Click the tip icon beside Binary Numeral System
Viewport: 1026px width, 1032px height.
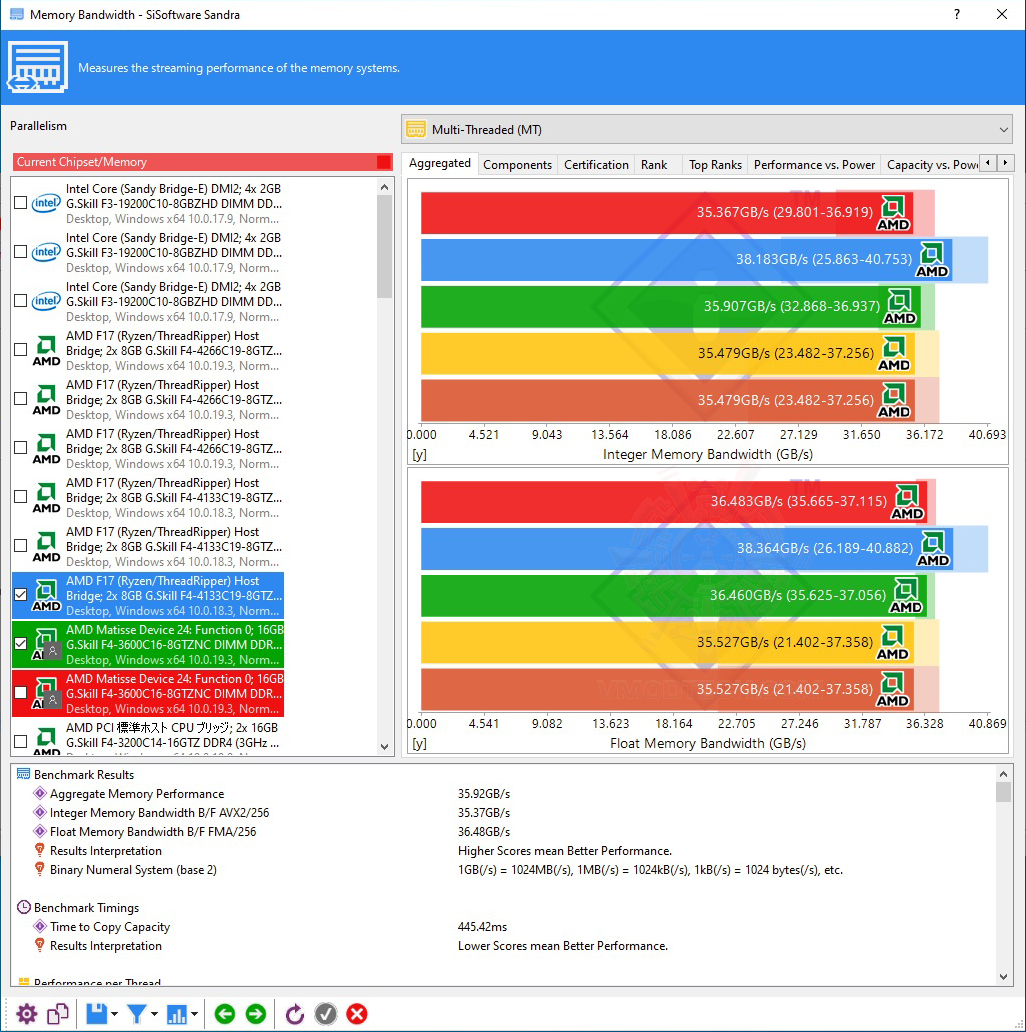click(x=39, y=869)
